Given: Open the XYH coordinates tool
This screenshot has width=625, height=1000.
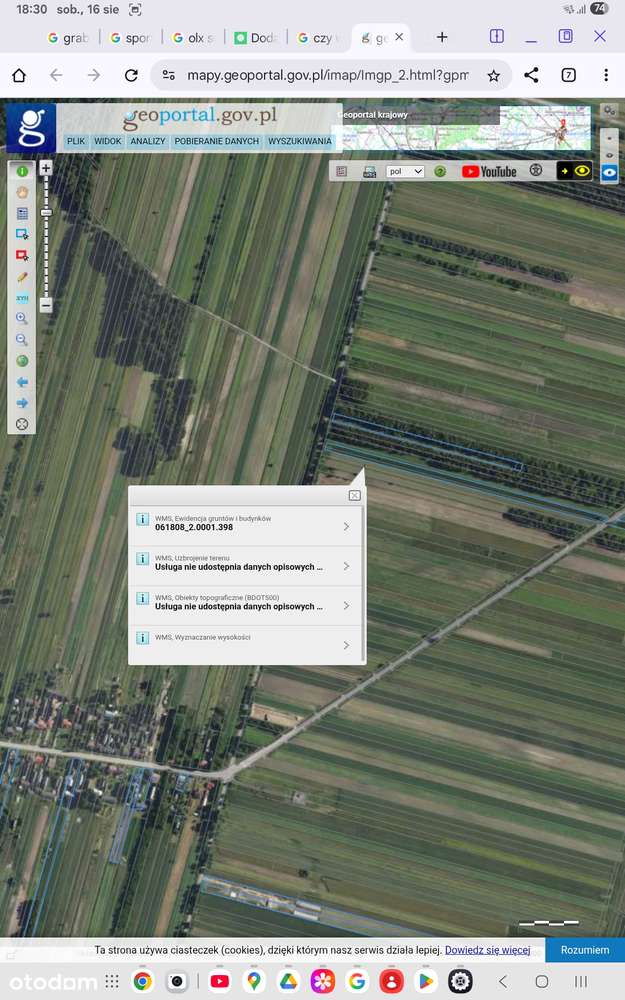Looking at the screenshot, I should point(22,298).
